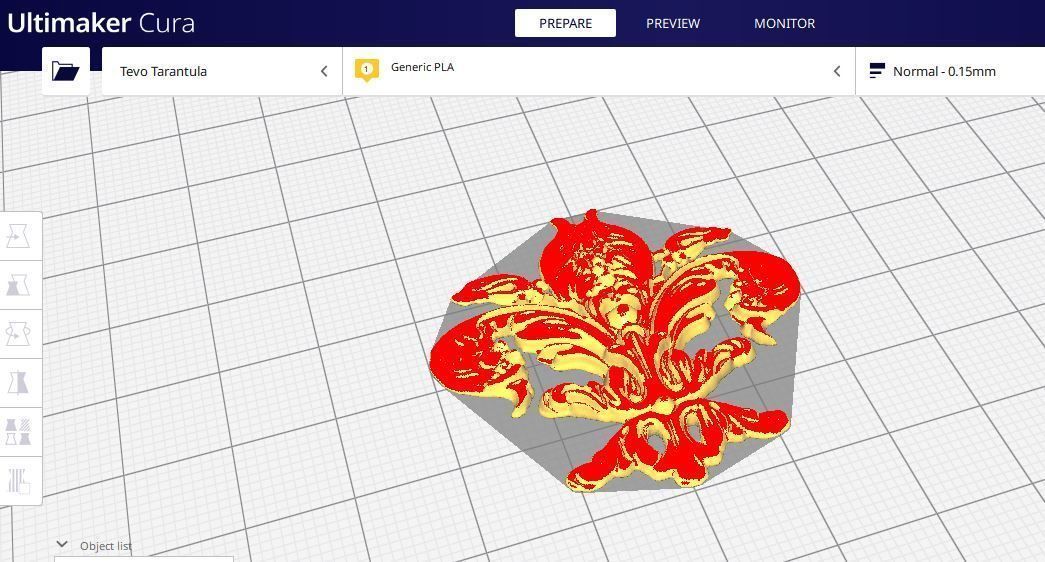The width and height of the screenshot is (1045, 562).
Task: Click the print profile layers icon
Action: (877, 71)
